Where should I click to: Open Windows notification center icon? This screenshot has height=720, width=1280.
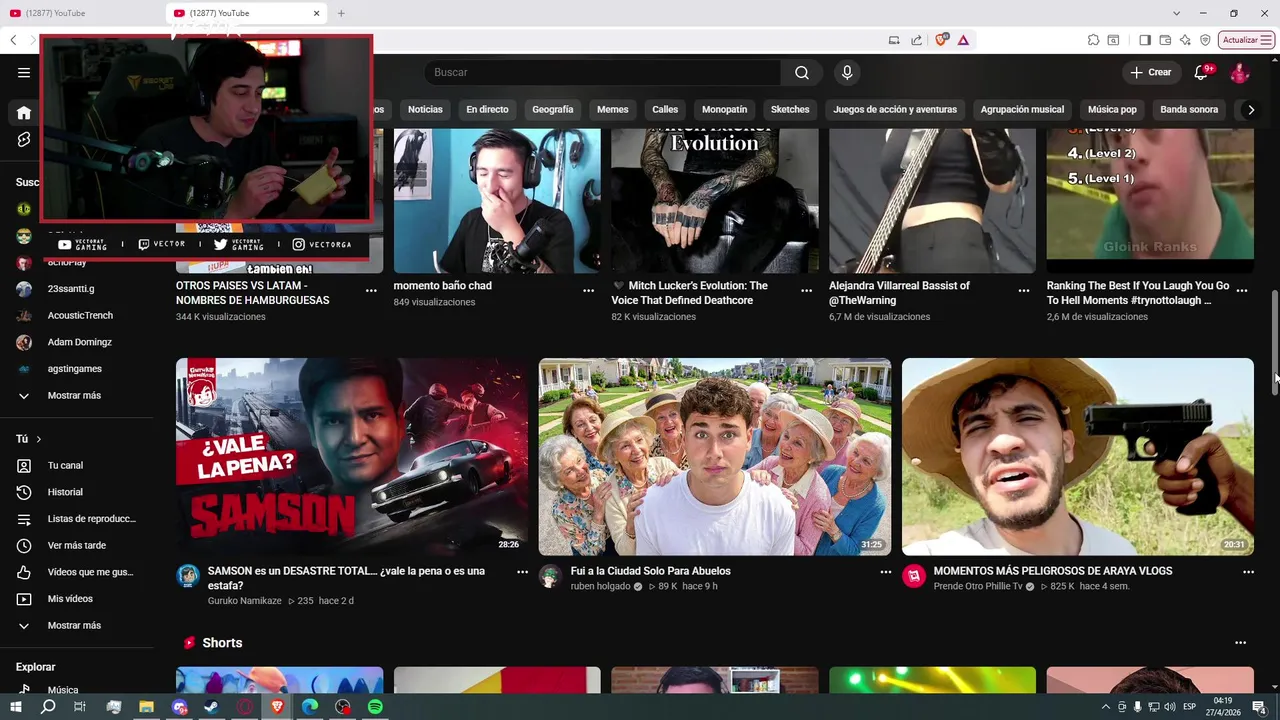[1259, 707]
